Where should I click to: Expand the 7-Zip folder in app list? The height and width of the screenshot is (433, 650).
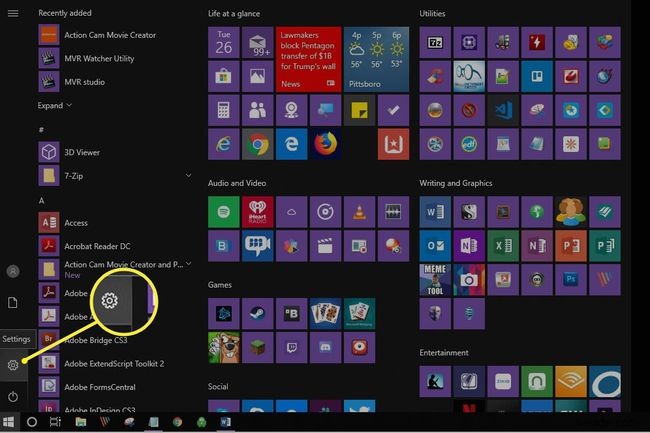189,176
